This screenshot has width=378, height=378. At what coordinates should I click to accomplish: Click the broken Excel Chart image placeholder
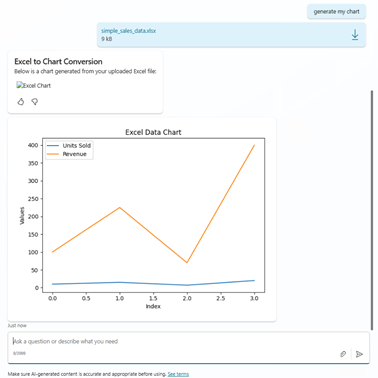pos(34,85)
